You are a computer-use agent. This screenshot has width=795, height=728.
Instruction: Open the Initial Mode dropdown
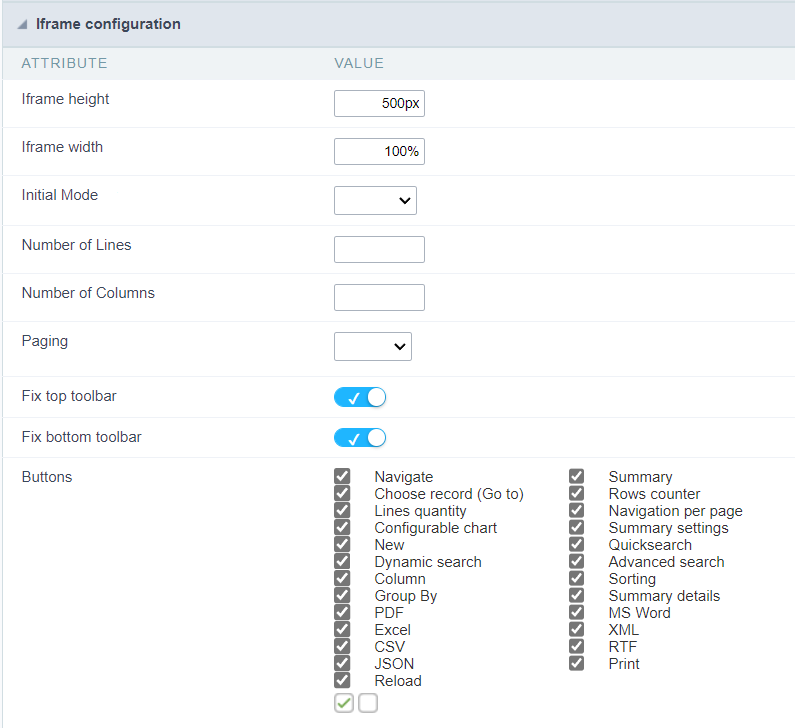pyautogui.click(x=375, y=200)
